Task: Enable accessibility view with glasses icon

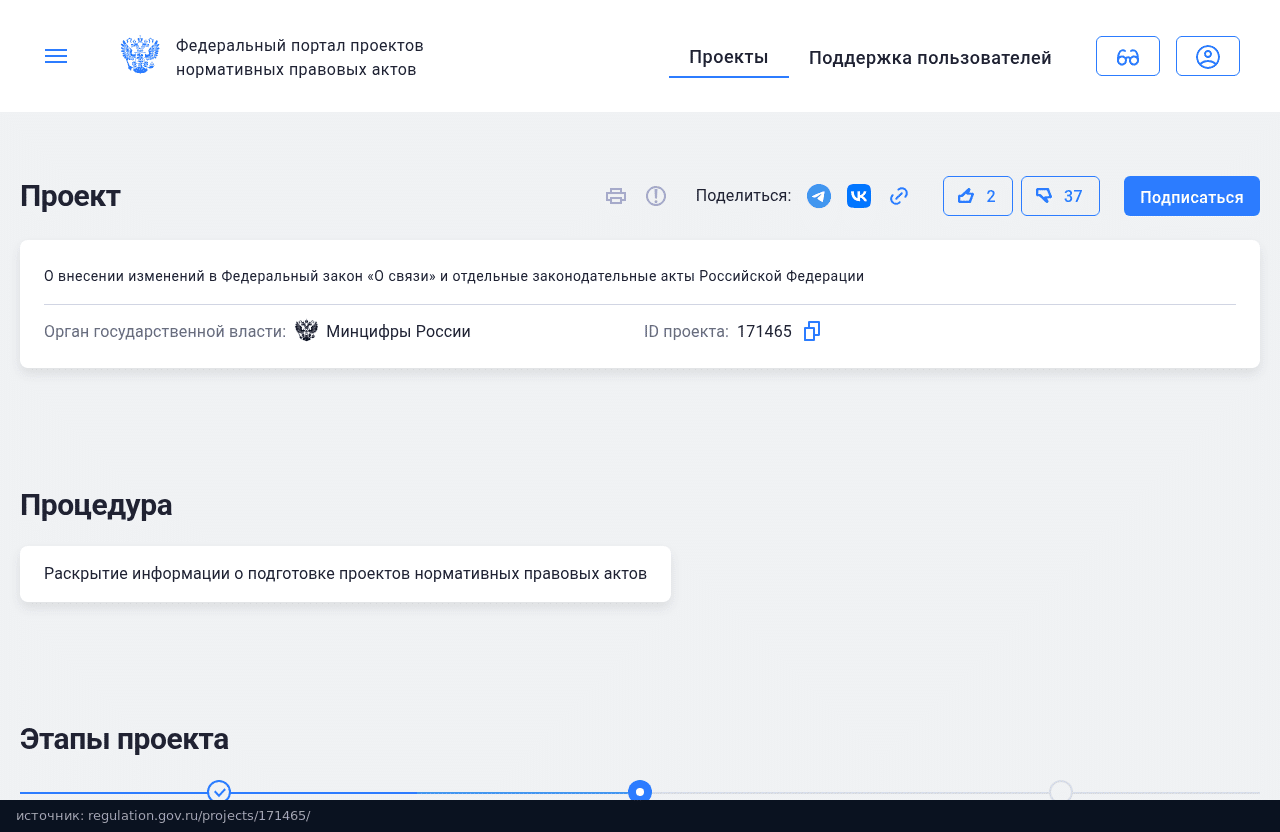Action: 1128,56
